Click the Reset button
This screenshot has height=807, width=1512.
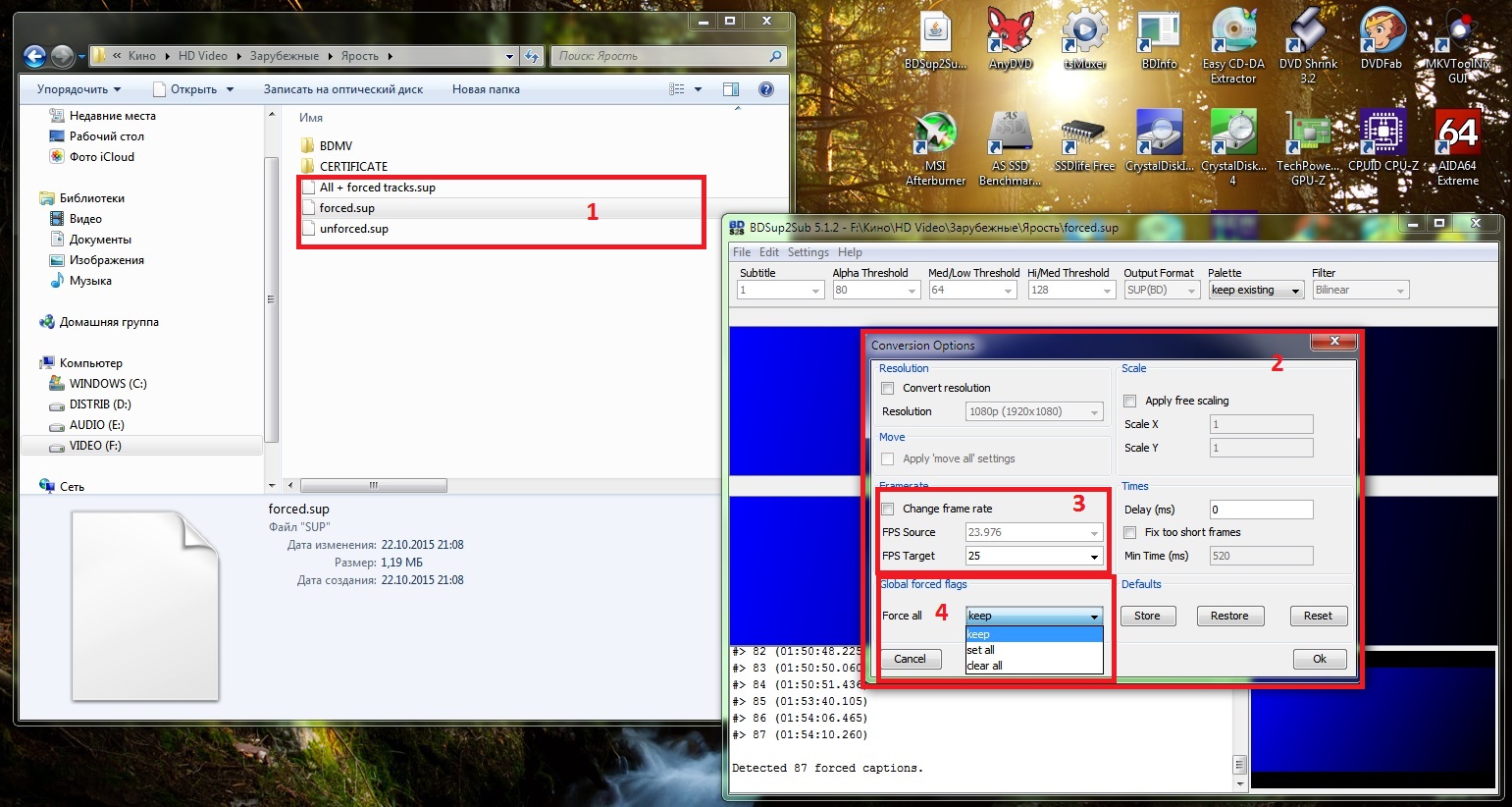(x=1318, y=616)
